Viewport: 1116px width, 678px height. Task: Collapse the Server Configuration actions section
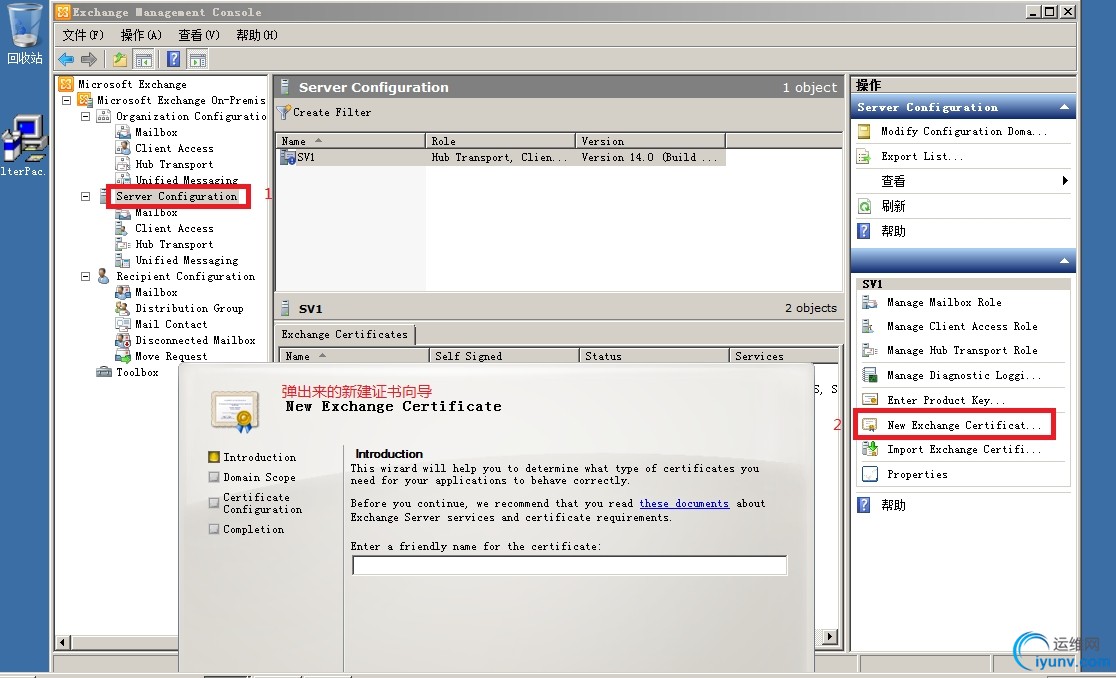click(1064, 107)
